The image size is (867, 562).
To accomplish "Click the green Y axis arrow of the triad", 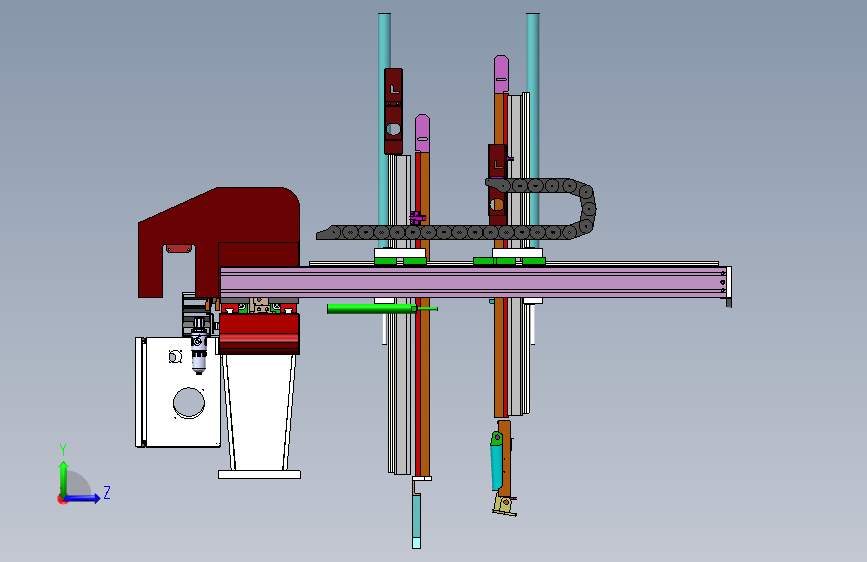I will pos(64,478).
